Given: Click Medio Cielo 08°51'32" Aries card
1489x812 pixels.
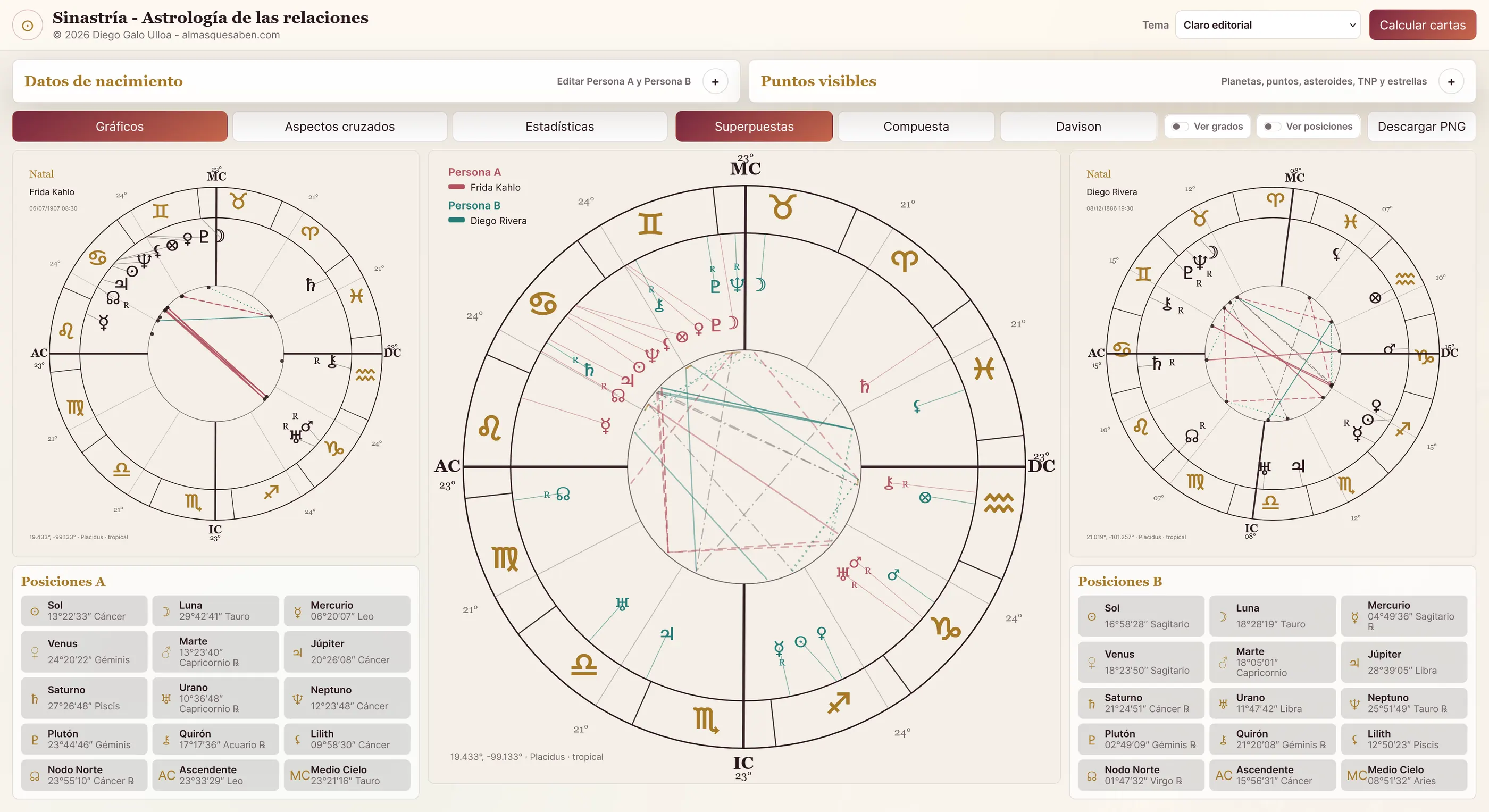Looking at the screenshot, I should (1404, 775).
